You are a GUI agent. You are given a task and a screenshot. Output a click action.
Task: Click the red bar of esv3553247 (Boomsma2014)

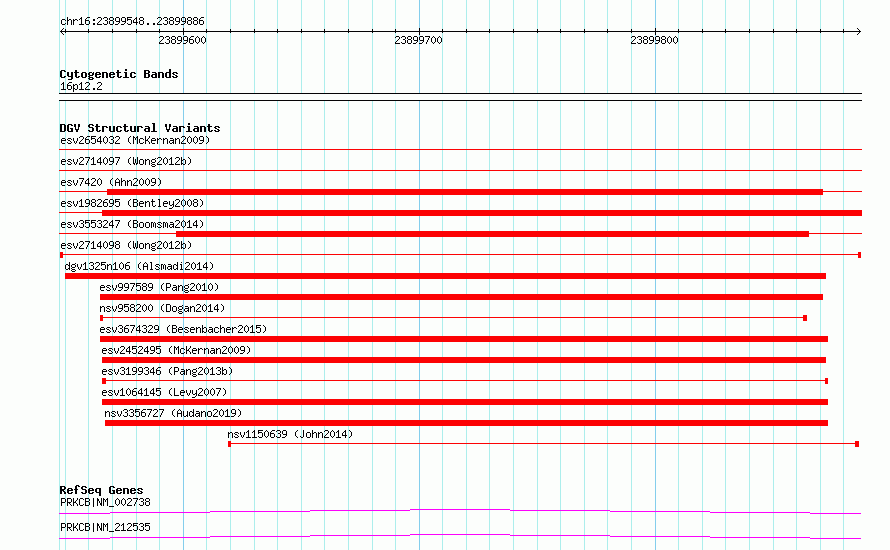click(x=492, y=234)
